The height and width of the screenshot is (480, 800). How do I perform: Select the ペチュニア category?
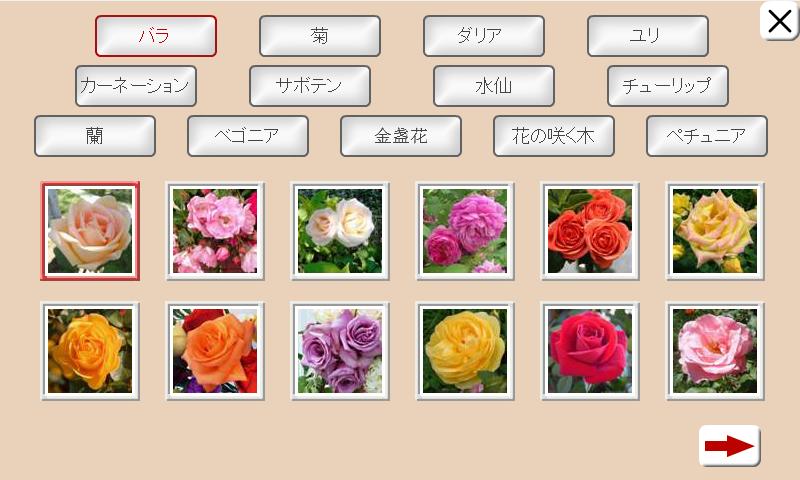click(707, 136)
